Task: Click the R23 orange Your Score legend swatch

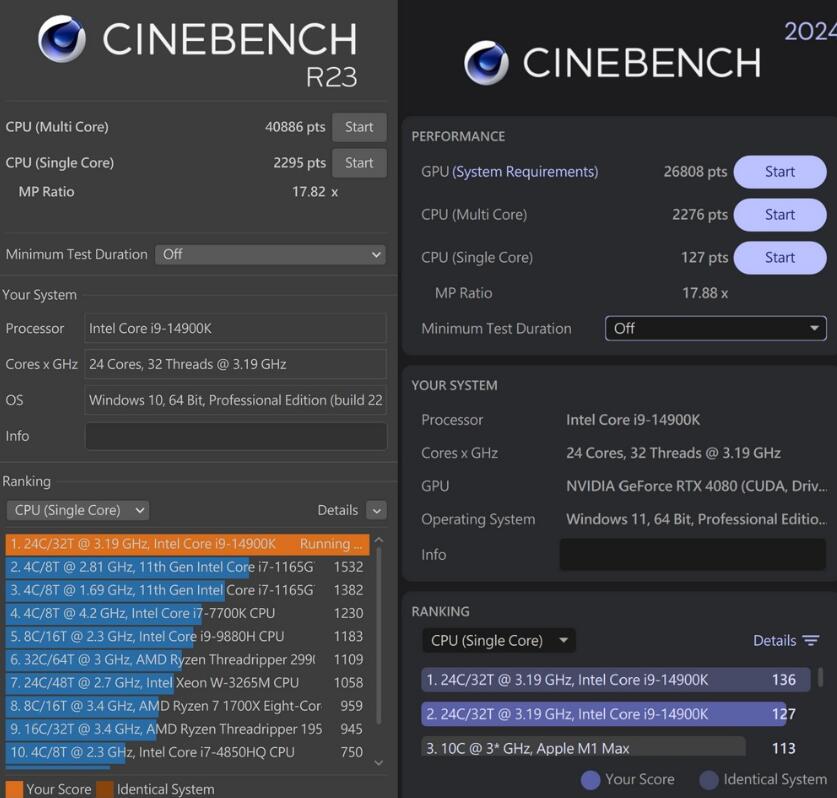Action: point(14,789)
